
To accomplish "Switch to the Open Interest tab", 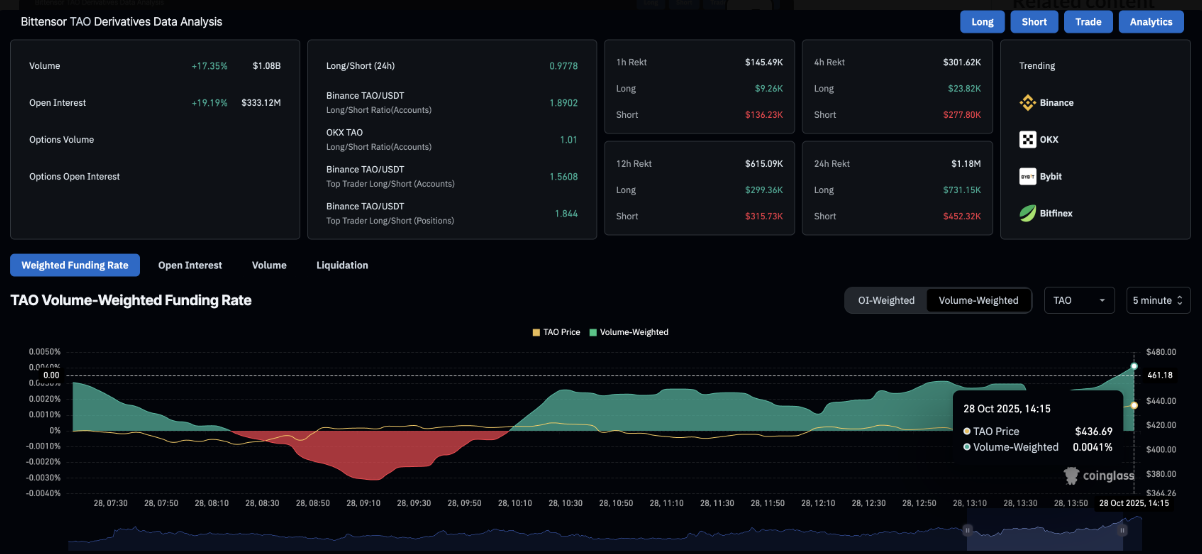I will tap(190, 265).
